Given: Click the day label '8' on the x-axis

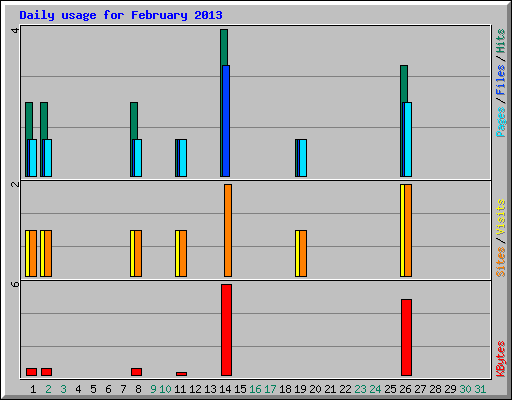Looking at the screenshot, I should tap(138, 389).
